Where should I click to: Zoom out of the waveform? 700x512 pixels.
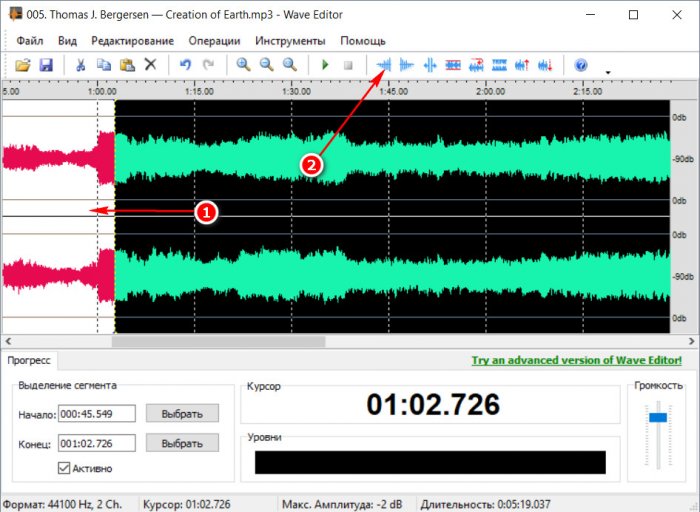click(267, 65)
